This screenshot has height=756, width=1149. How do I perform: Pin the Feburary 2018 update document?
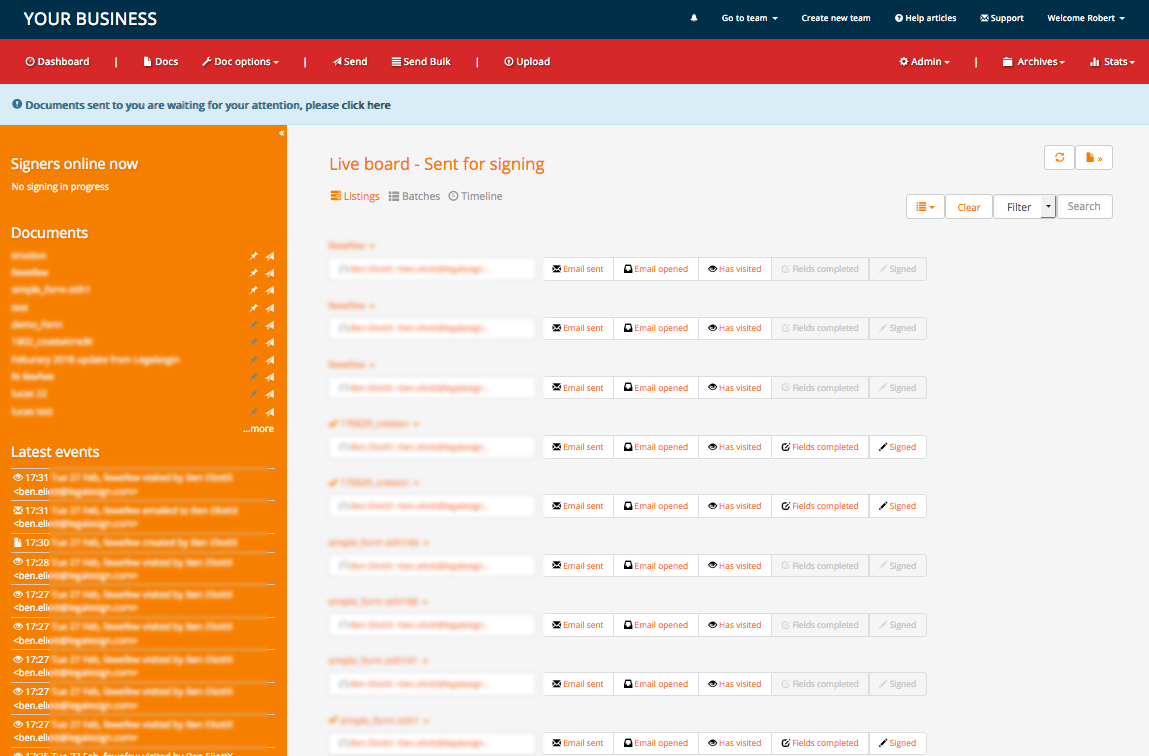tap(254, 360)
